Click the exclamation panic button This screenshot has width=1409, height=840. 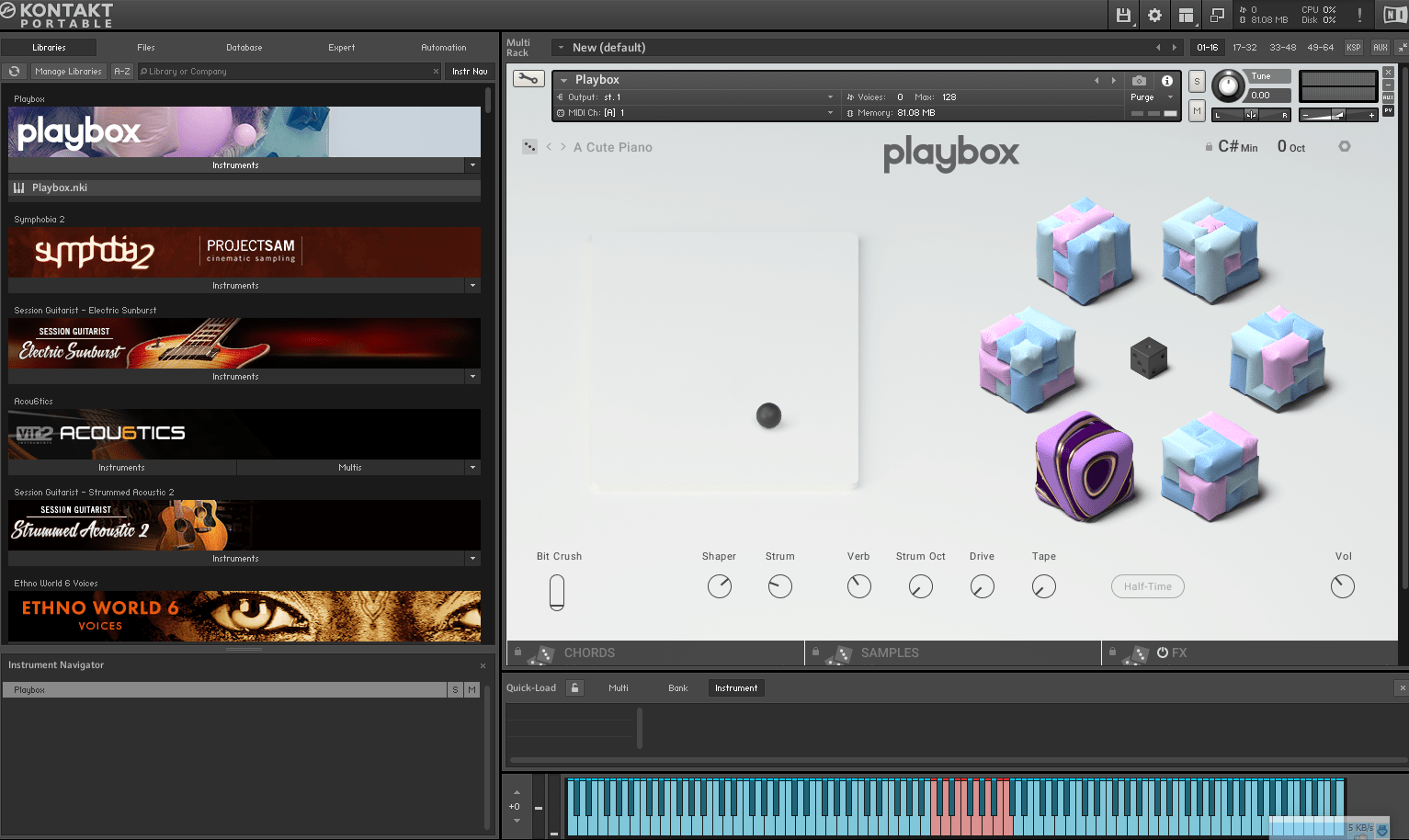[1359, 15]
